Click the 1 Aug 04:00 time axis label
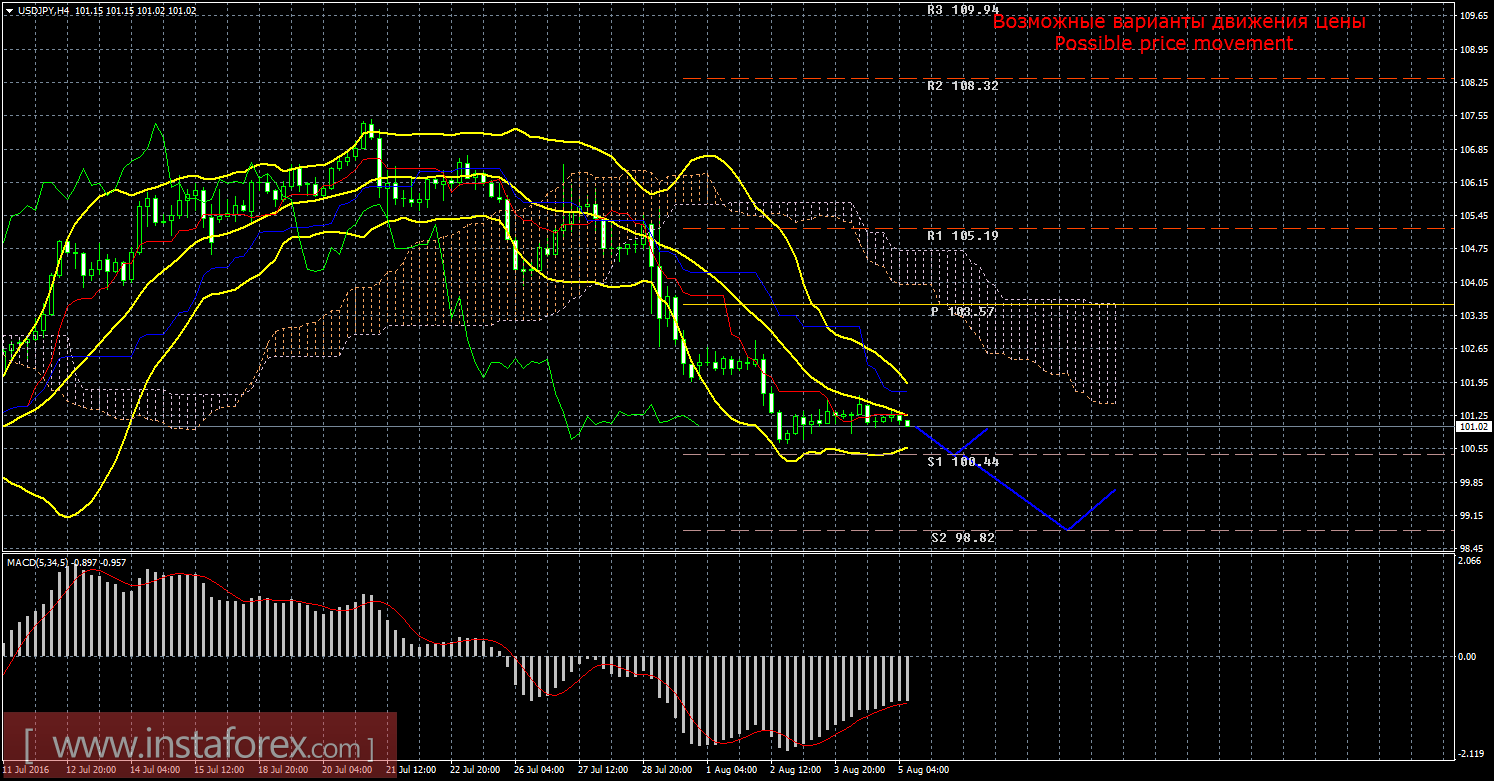The height and width of the screenshot is (781, 1494). pyautogui.click(x=731, y=771)
